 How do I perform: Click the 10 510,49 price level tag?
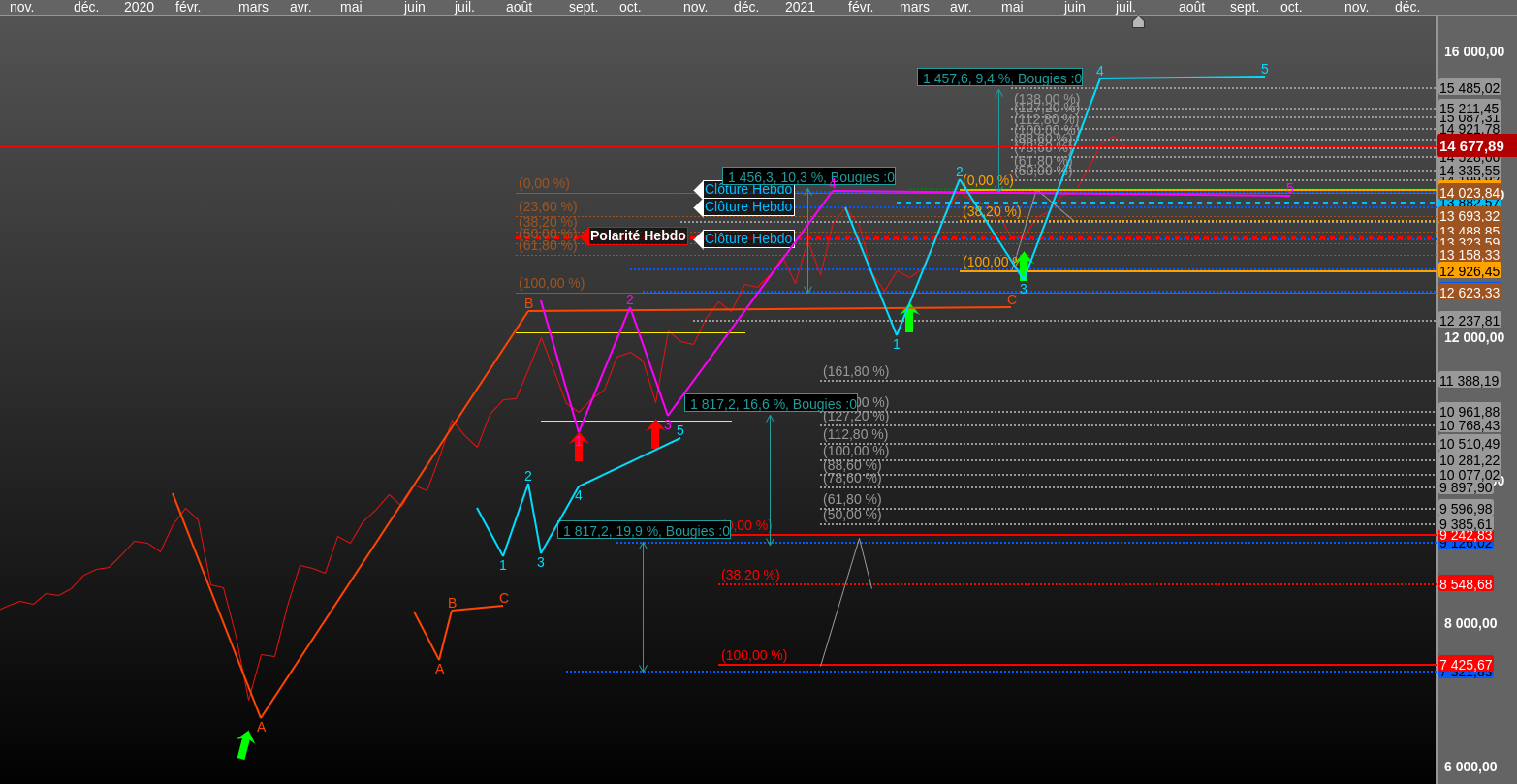[x=1470, y=444]
